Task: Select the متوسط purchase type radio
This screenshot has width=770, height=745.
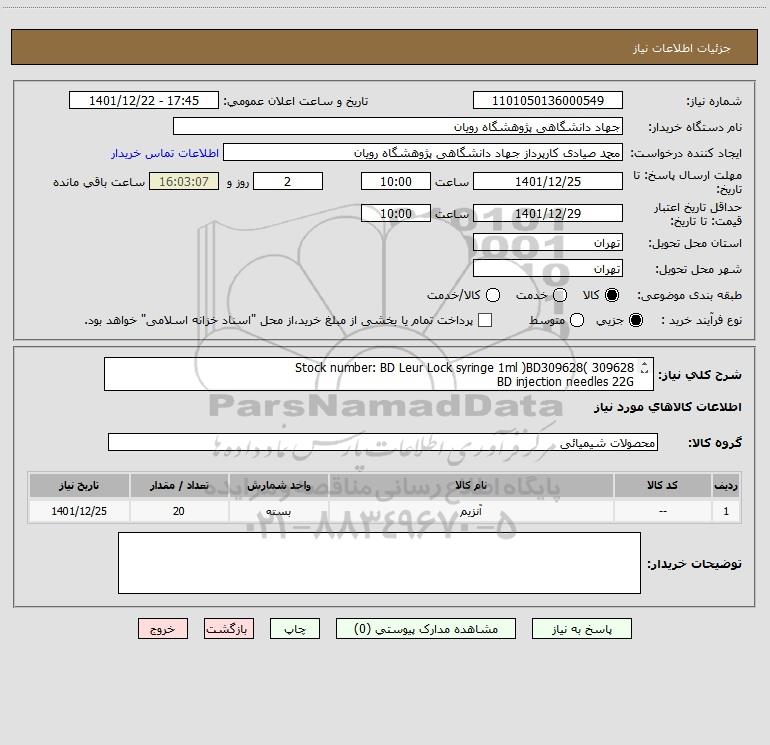Action: coord(577,321)
